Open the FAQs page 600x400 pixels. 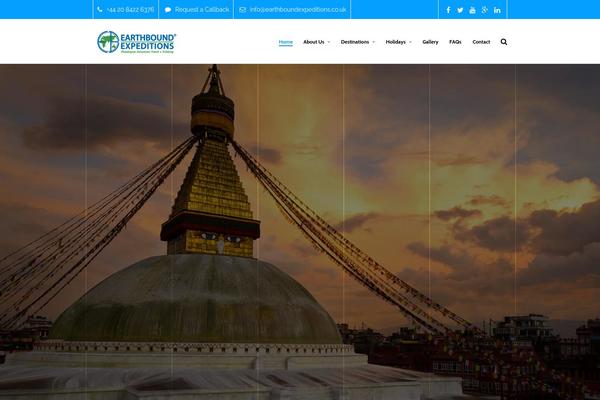coord(455,42)
